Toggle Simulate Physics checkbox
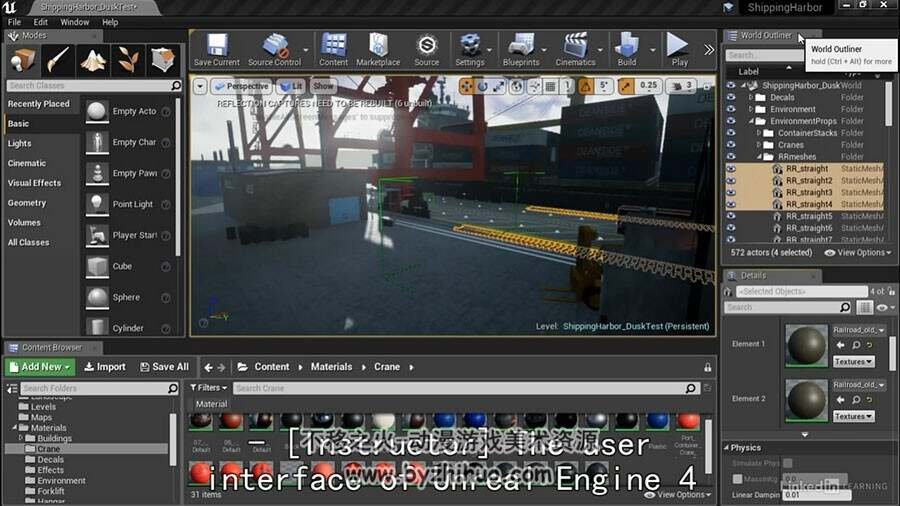This screenshot has height=506, width=900. [x=788, y=463]
